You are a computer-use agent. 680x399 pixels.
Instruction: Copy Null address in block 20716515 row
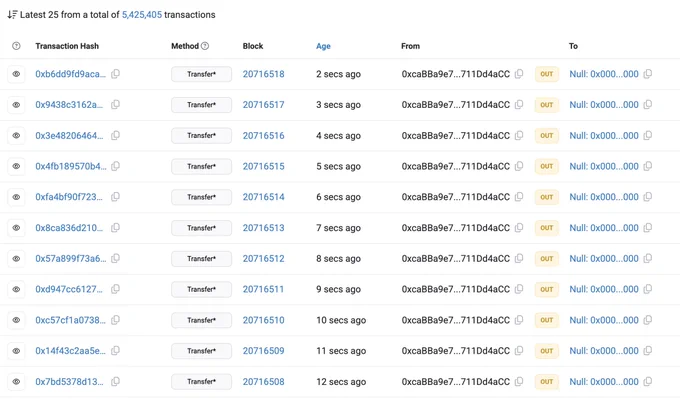(647, 166)
